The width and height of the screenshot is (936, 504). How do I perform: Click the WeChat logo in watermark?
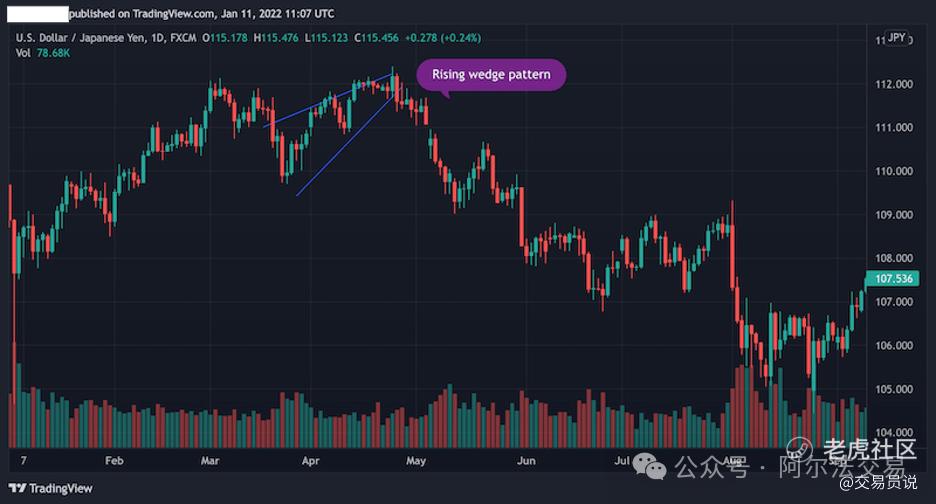coord(650,466)
